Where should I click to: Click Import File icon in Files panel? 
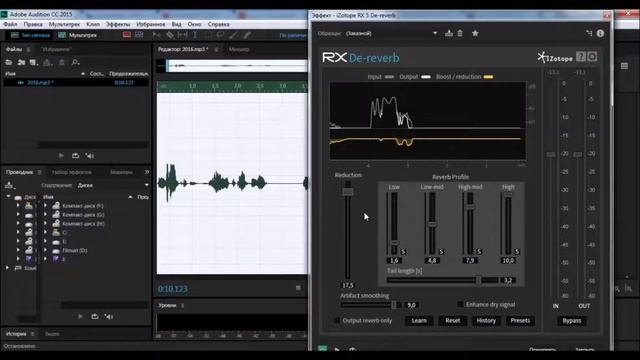click(x=21, y=62)
